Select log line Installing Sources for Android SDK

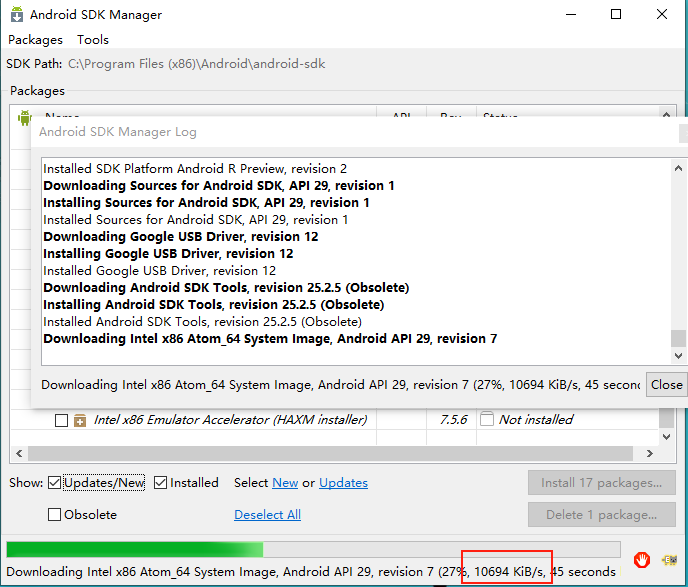(206, 203)
